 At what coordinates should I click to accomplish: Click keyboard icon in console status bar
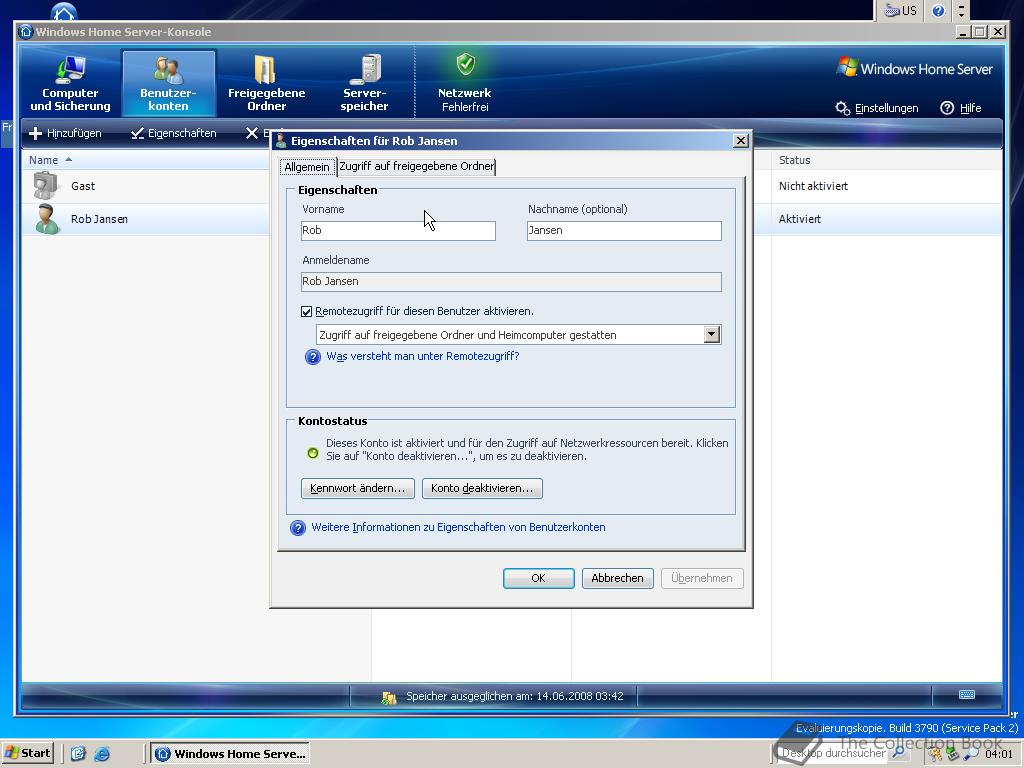(967, 695)
